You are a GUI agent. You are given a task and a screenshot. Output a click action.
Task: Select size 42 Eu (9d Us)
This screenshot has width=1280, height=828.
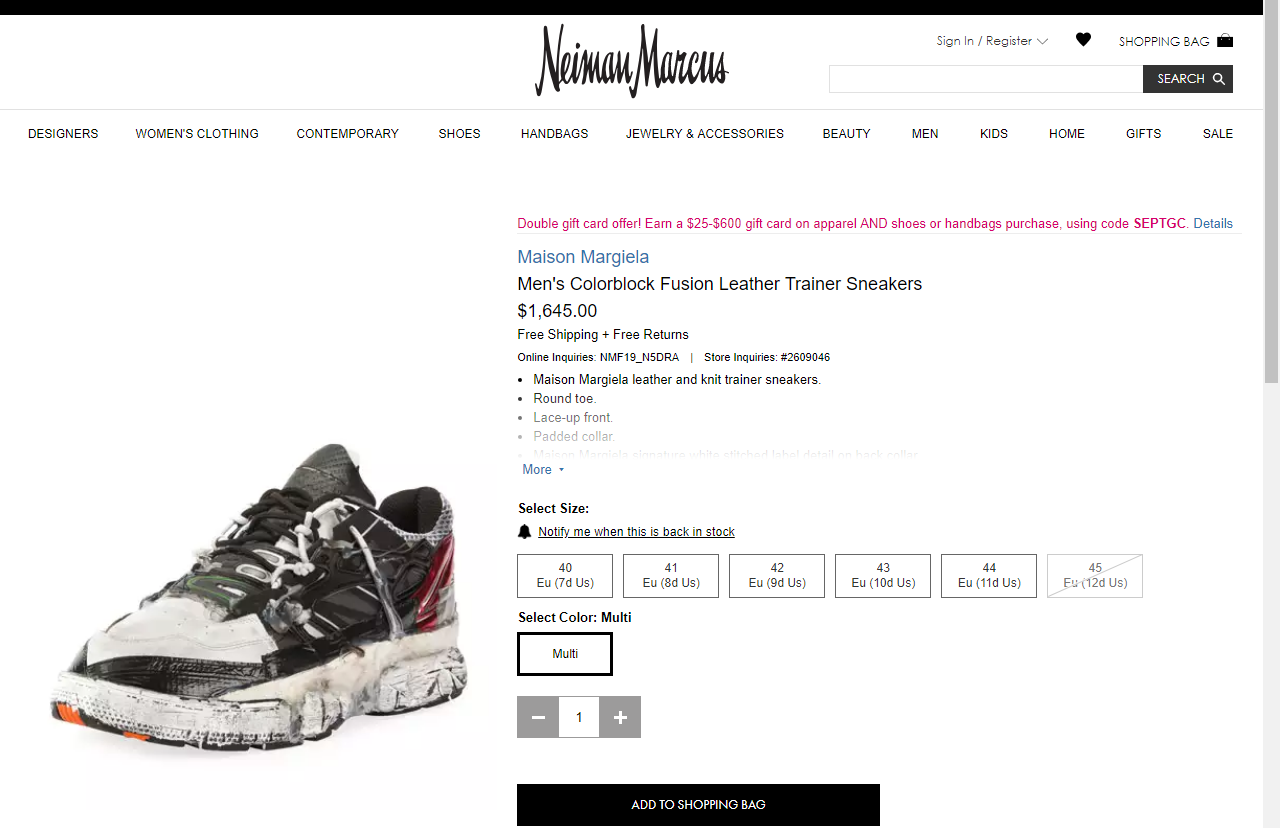(777, 576)
